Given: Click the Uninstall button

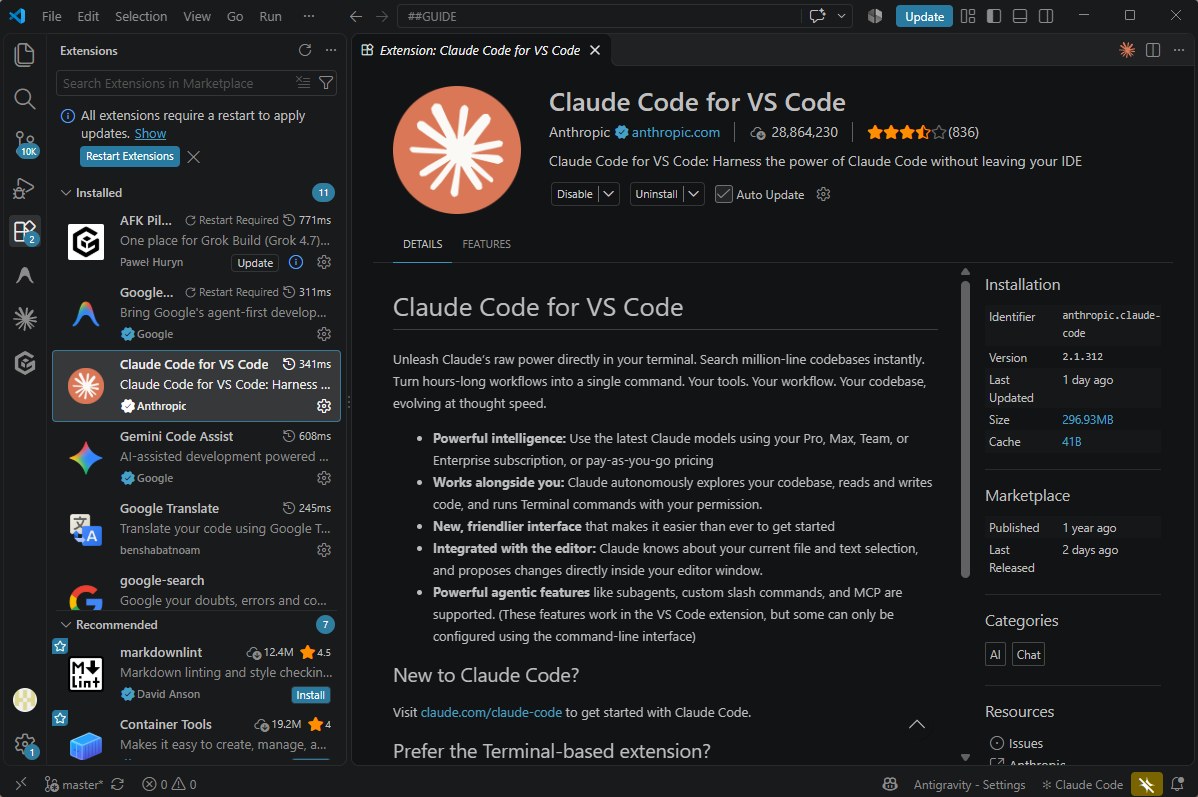Looking at the screenshot, I should 656,194.
